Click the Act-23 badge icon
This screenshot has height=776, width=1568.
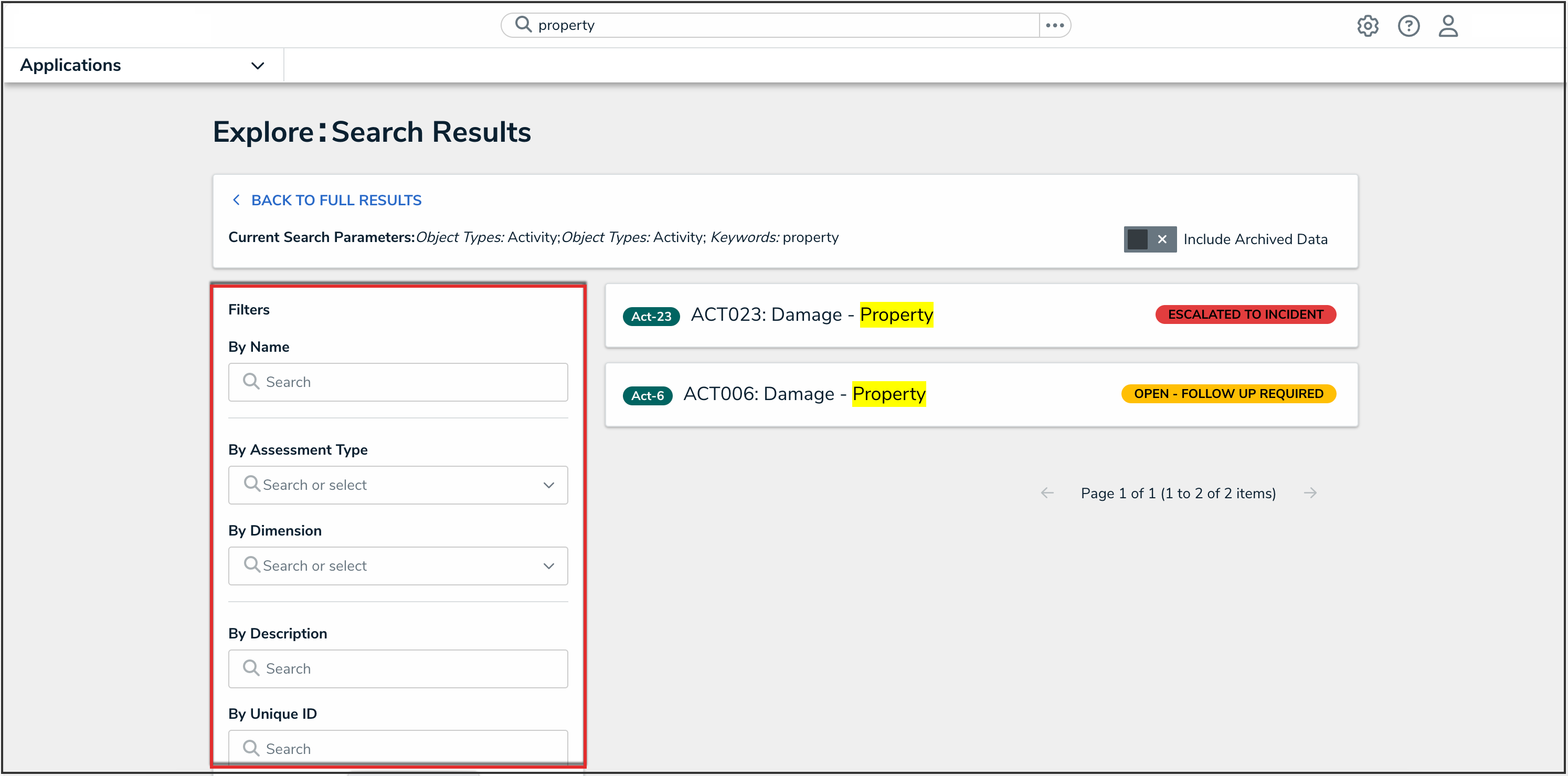tap(651, 316)
